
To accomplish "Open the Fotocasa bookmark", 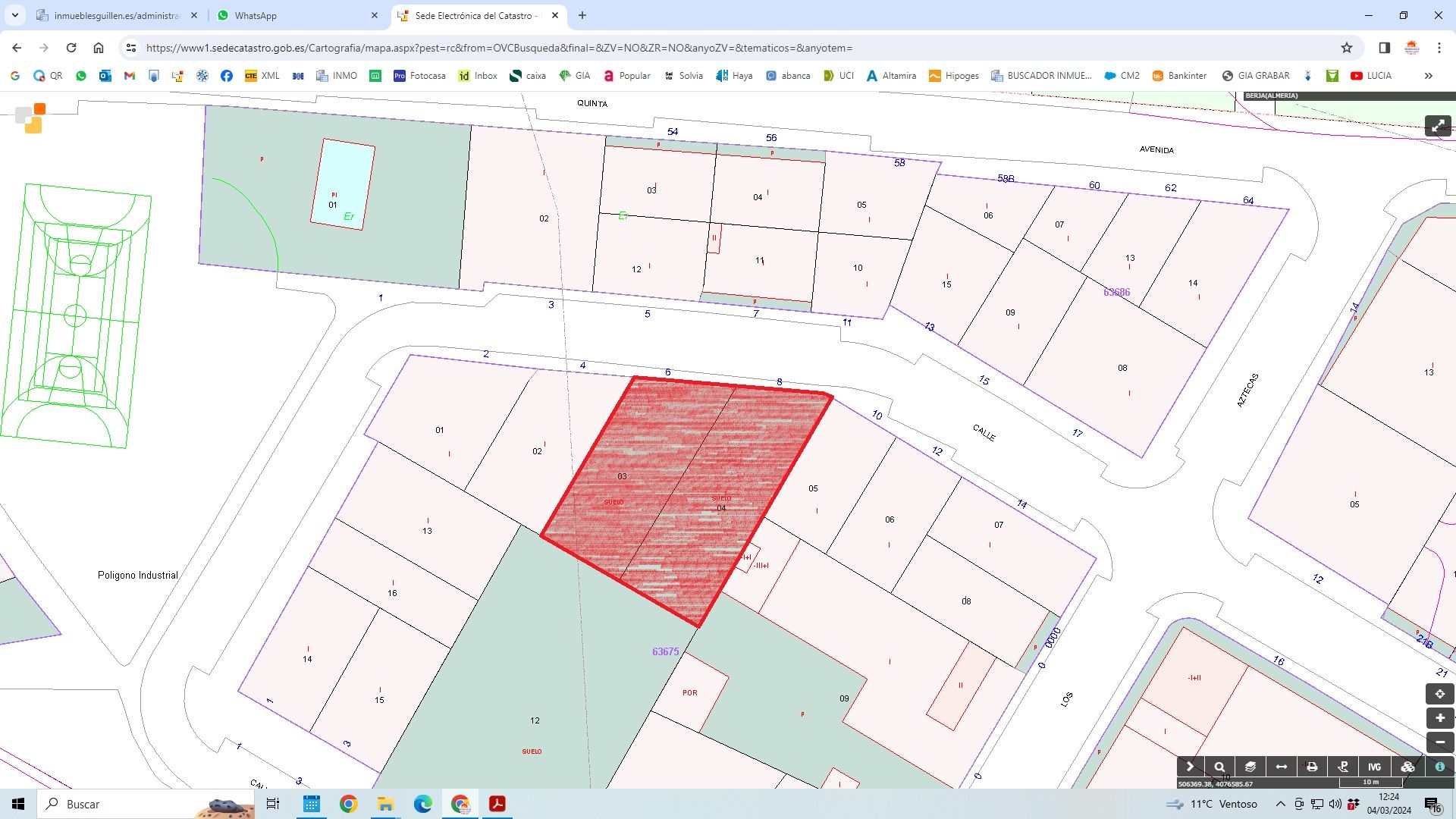I will click(x=419, y=76).
